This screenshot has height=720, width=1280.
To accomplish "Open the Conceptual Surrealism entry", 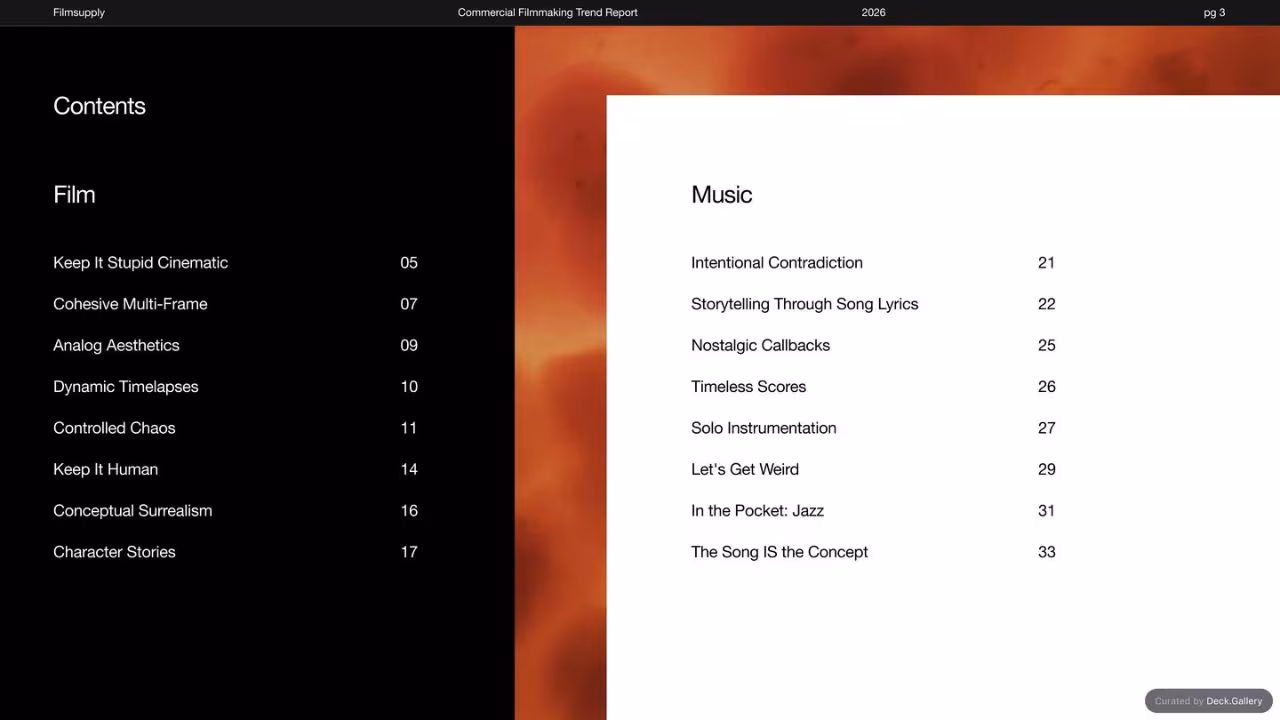I will (x=132, y=511).
